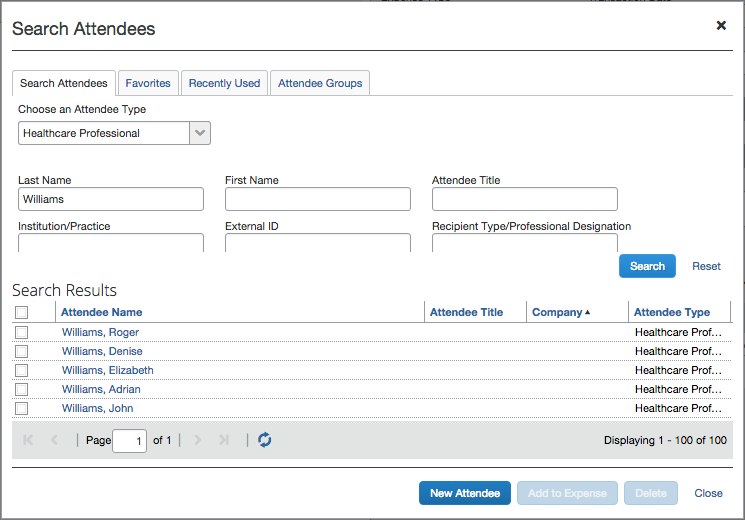Screen dimensions: 745x520
Task: Check the box for Williams, Roger
Action: pyautogui.click(x=22, y=332)
